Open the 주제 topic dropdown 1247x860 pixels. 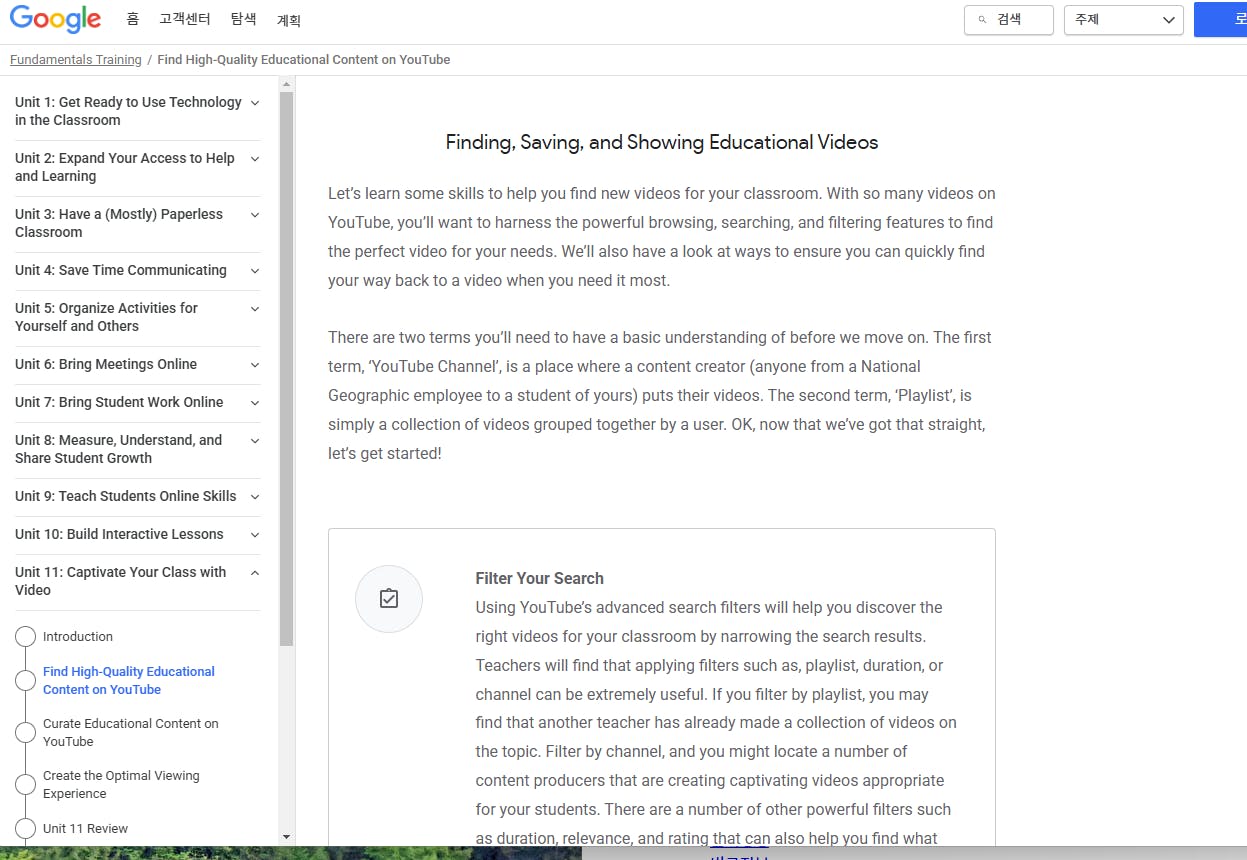(x=1123, y=20)
